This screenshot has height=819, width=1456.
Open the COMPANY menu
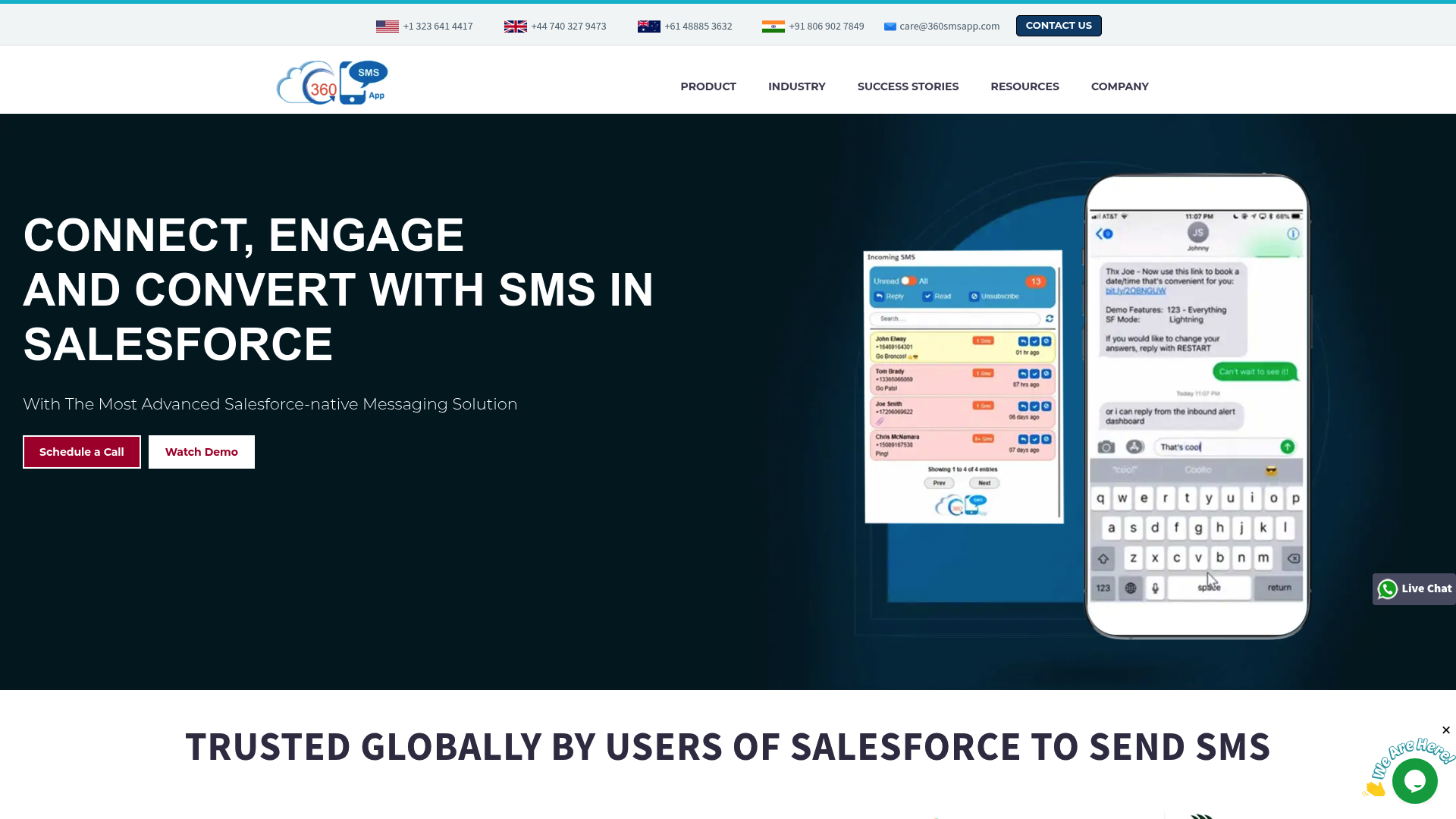click(x=1120, y=86)
